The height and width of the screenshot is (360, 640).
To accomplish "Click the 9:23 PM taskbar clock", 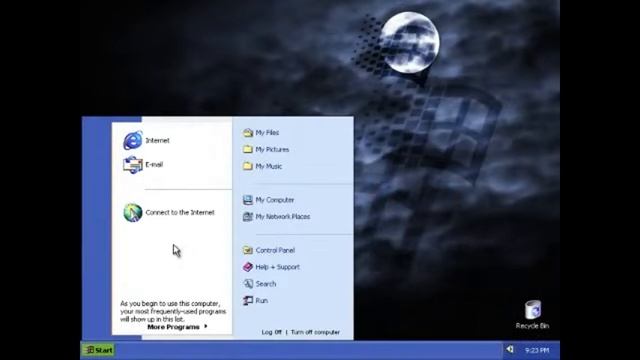I will tap(537, 350).
